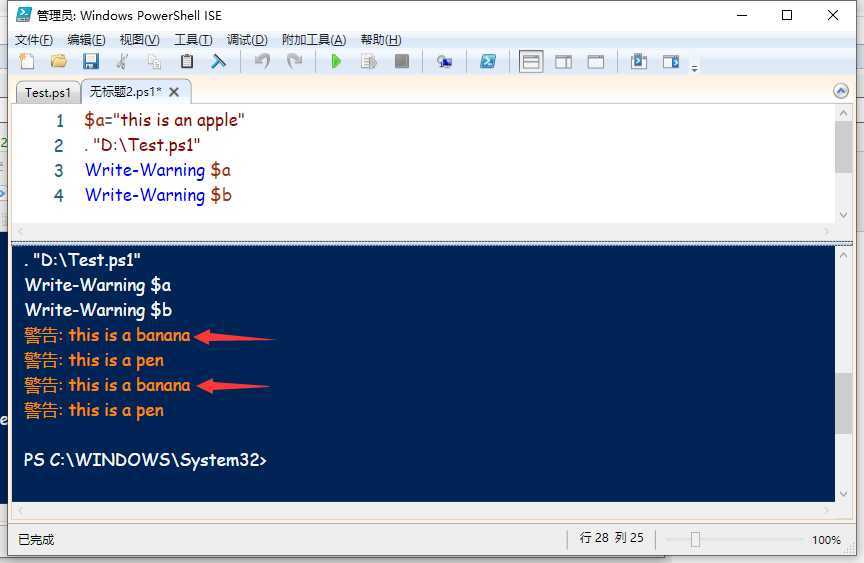Open a script file with folder icon
The height and width of the screenshot is (563, 864).
58,62
